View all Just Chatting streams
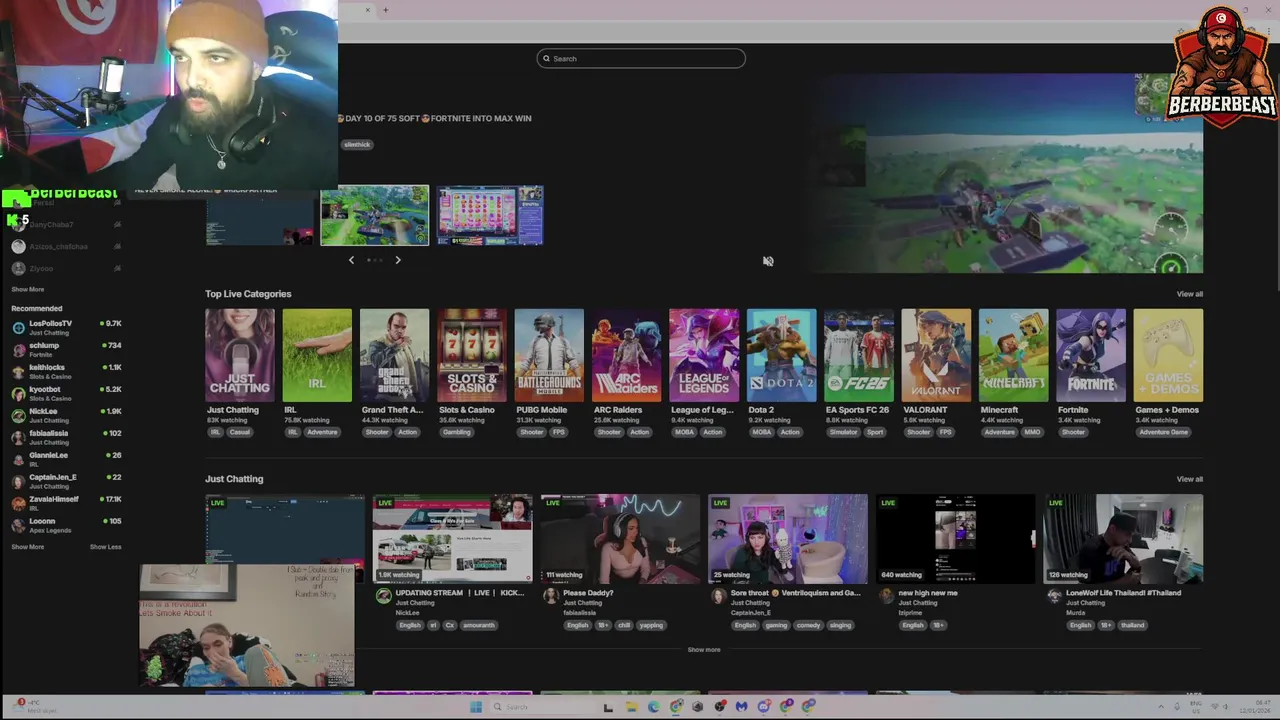Screen dimensions: 1280x720 [x=1190, y=479]
